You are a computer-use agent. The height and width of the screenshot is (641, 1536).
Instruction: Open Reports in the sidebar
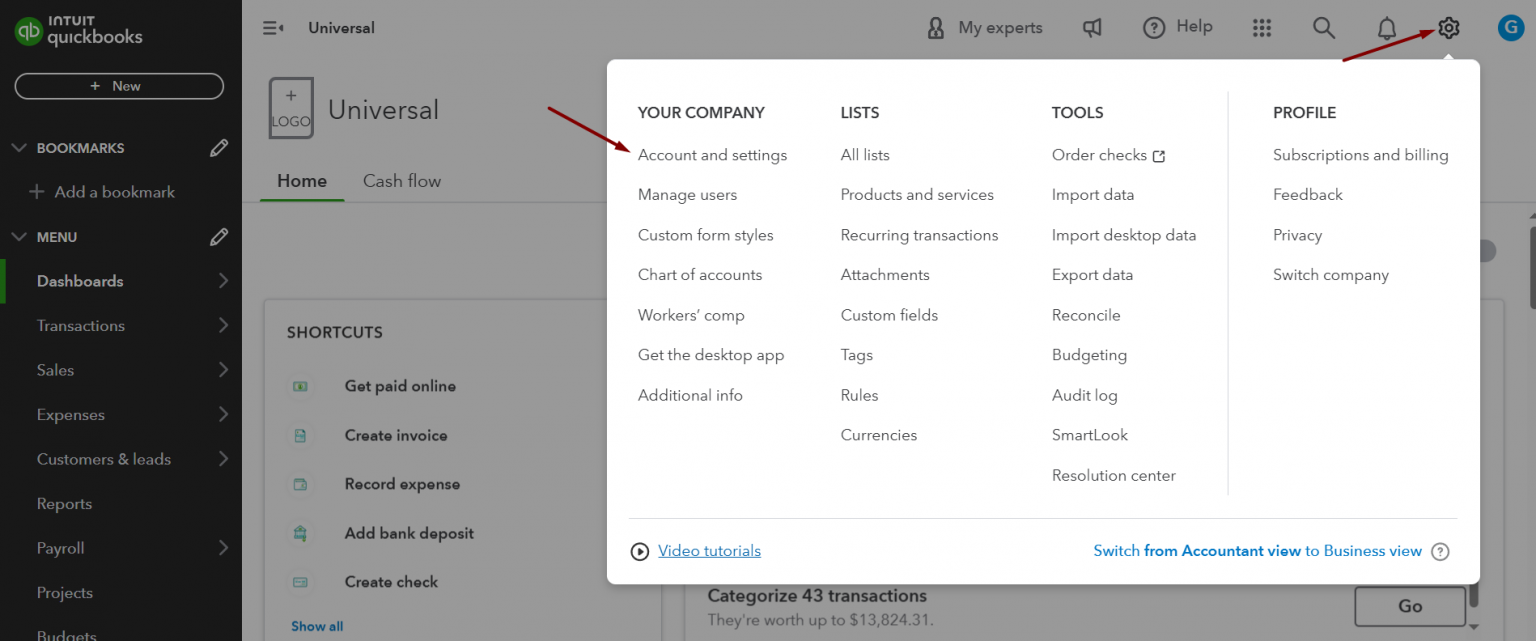click(x=64, y=504)
